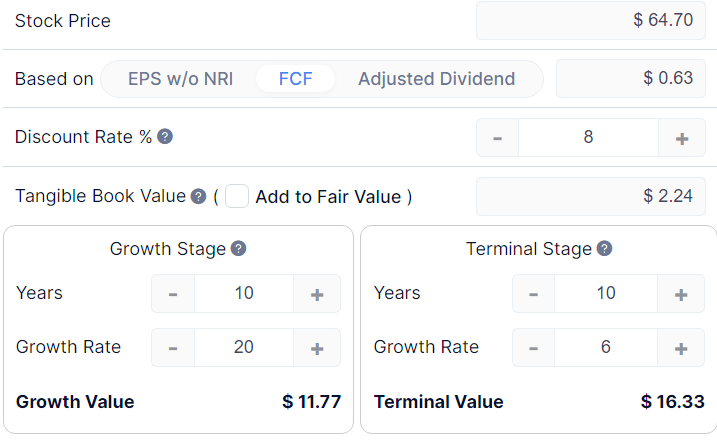Increase Terminal Stage Years with plus
This screenshot has width=717, height=440.
tap(681, 294)
